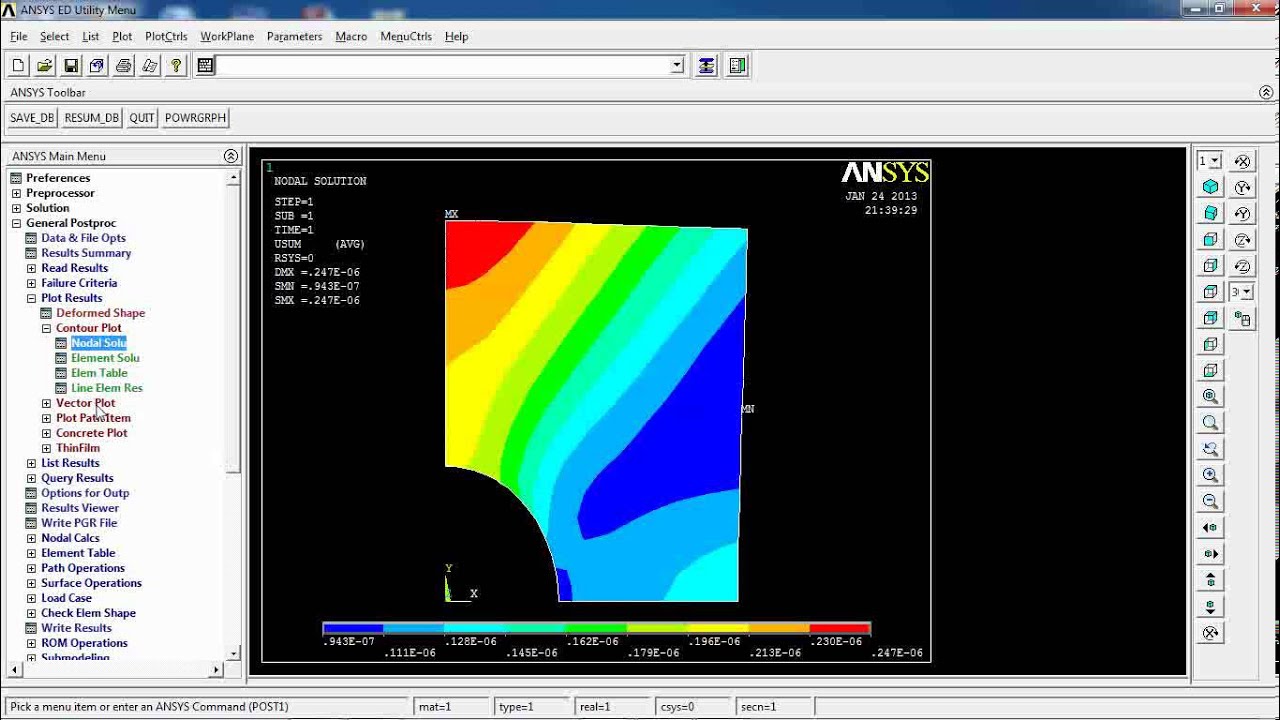Open the PlotCtrls menu
This screenshot has width=1280, height=720.
pos(166,36)
